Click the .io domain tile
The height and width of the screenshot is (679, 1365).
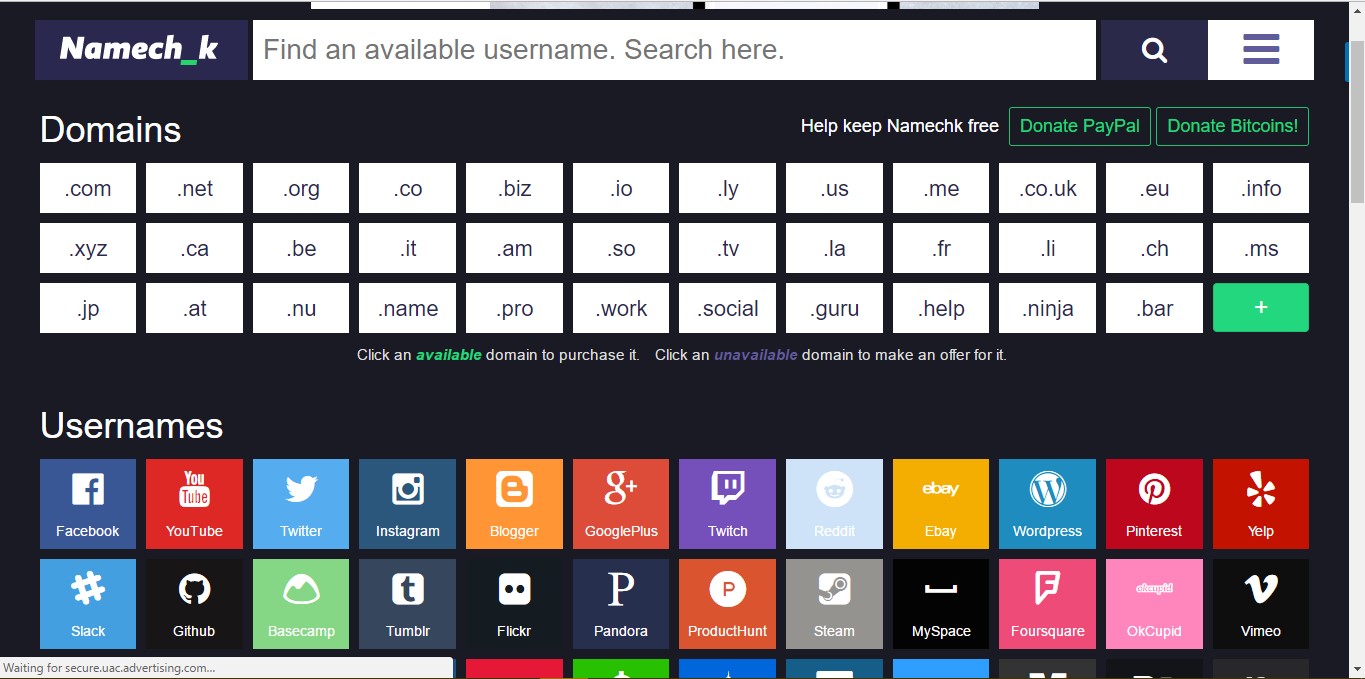click(x=621, y=188)
